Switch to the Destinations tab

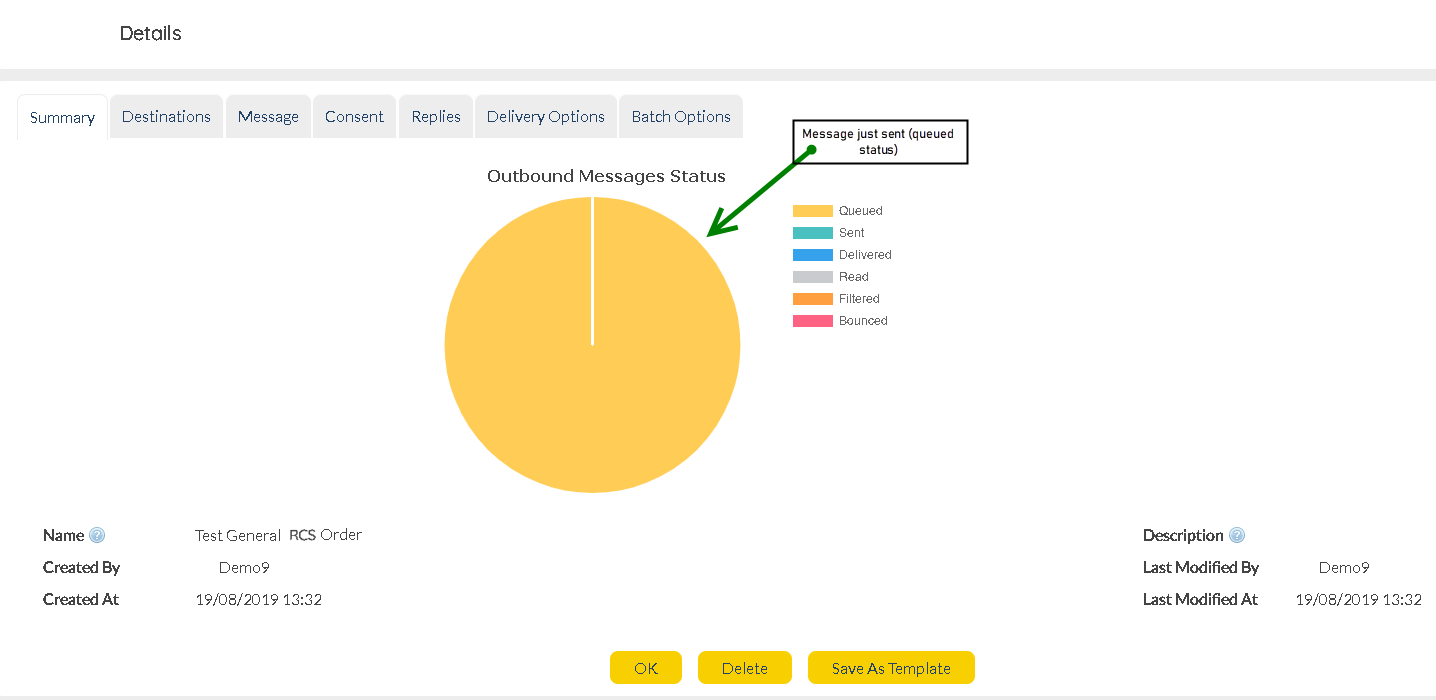[166, 116]
